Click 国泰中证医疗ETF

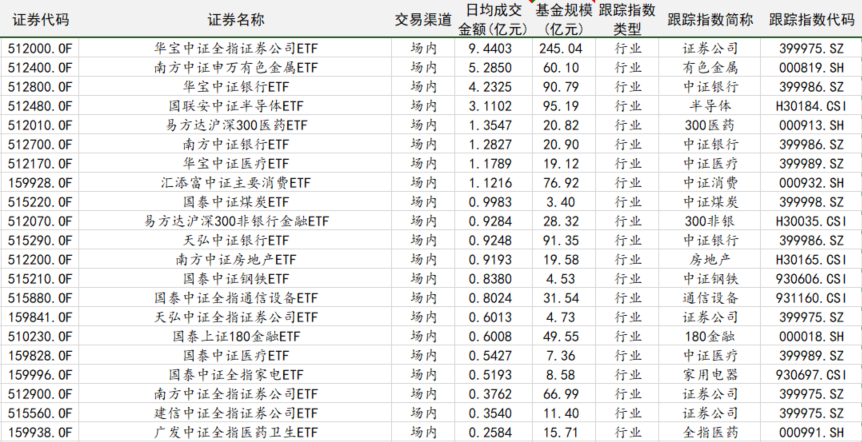tap(236, 356)
